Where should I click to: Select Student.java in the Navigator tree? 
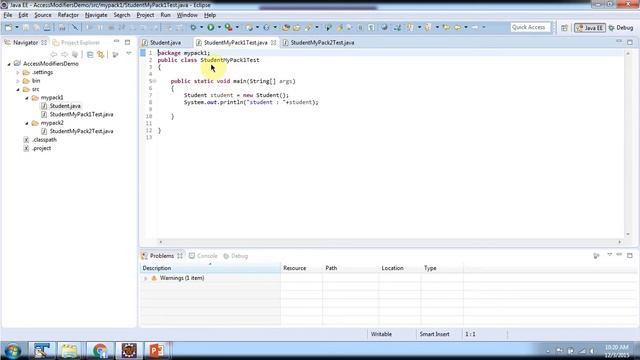pos(65,106)
